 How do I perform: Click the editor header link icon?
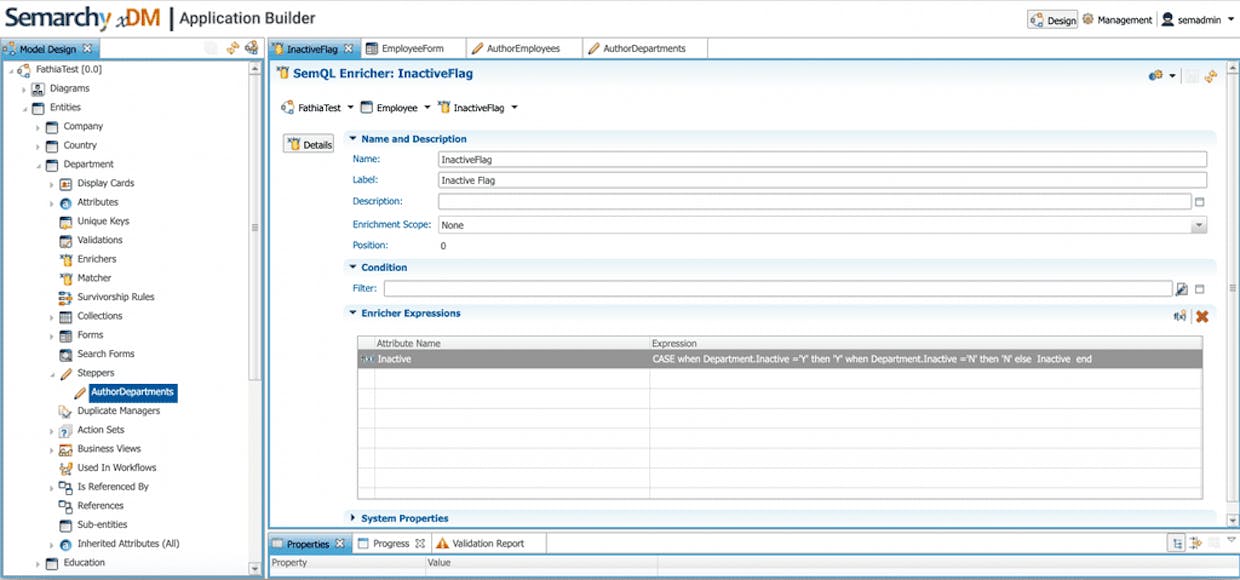coord(1211,76)
